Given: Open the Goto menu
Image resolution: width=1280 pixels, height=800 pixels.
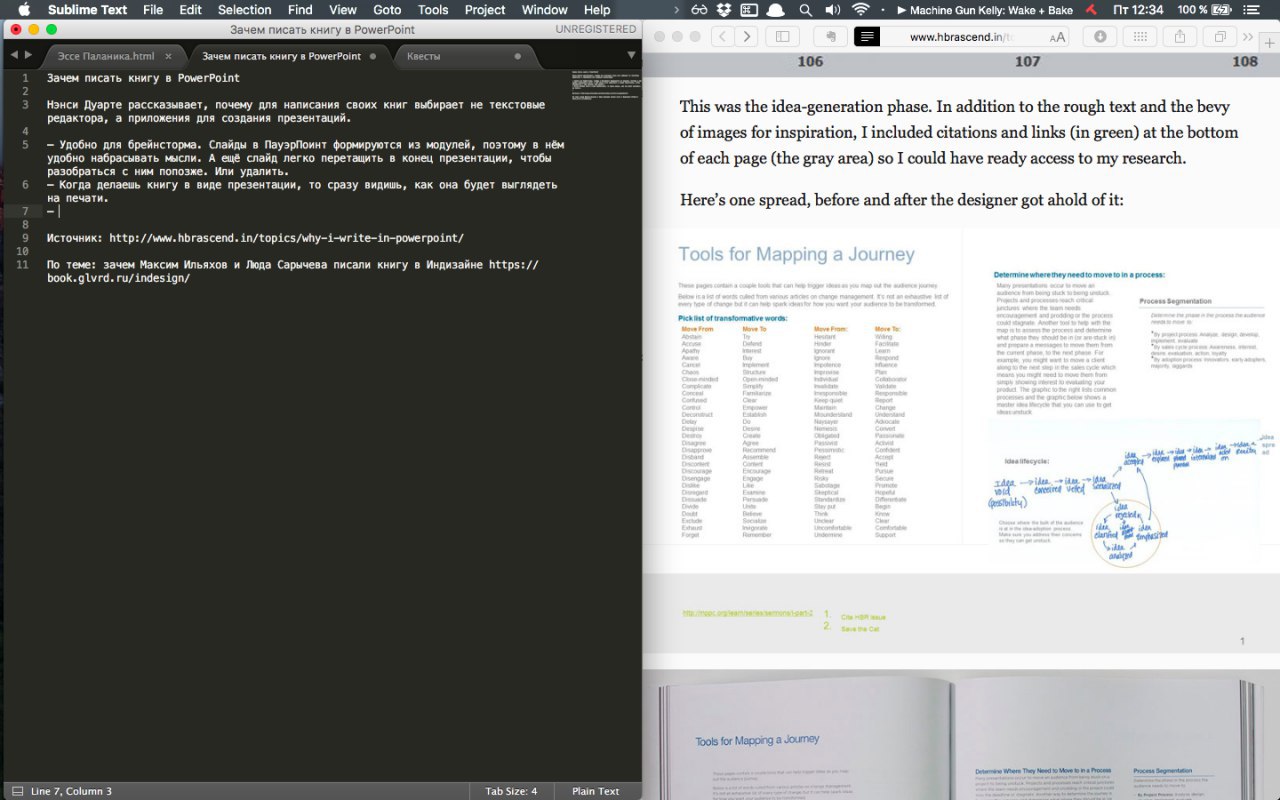Looking at the screenshot, I should [x=387, y=10].
